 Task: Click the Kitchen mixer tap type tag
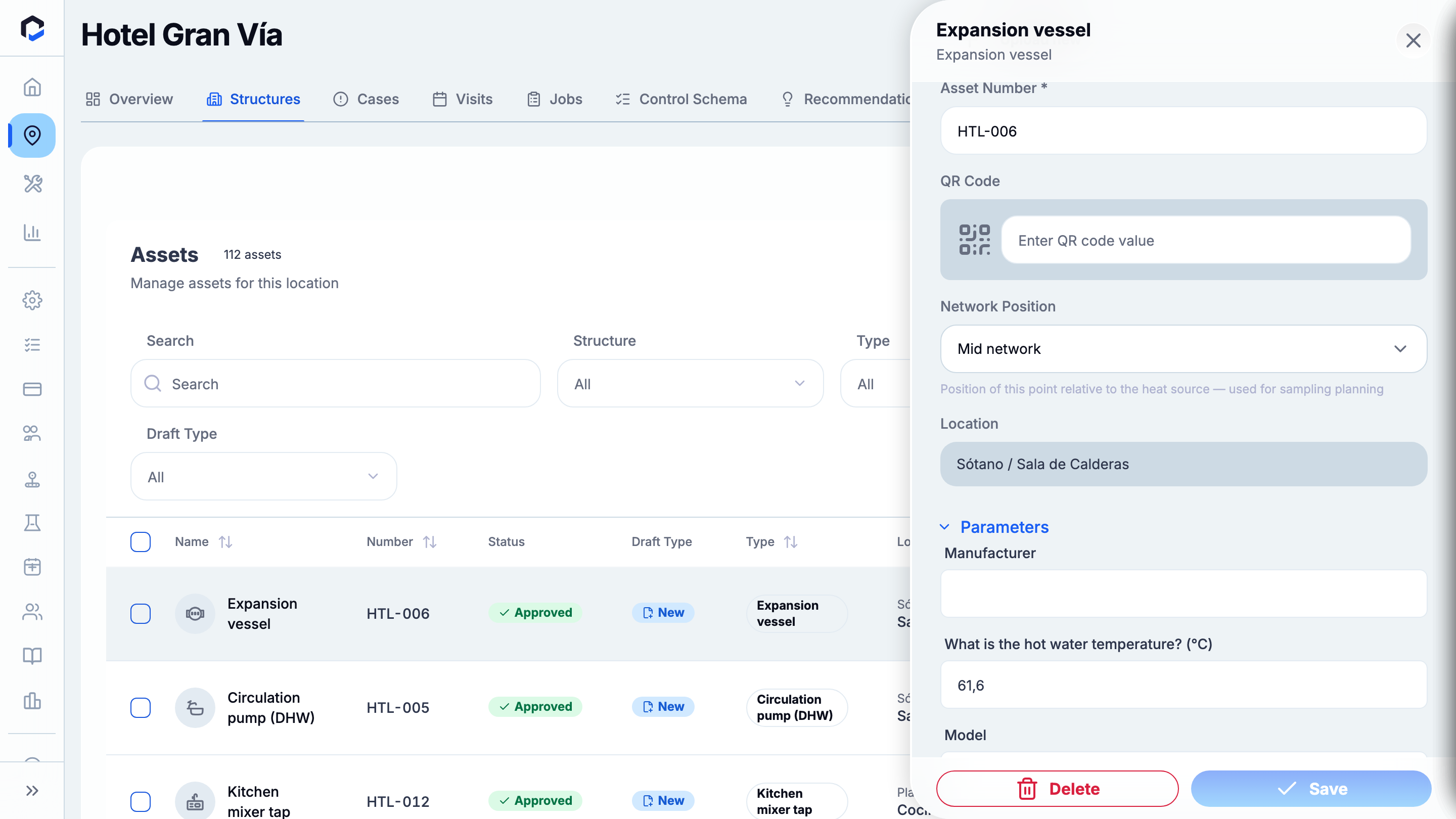pos(796,801)
